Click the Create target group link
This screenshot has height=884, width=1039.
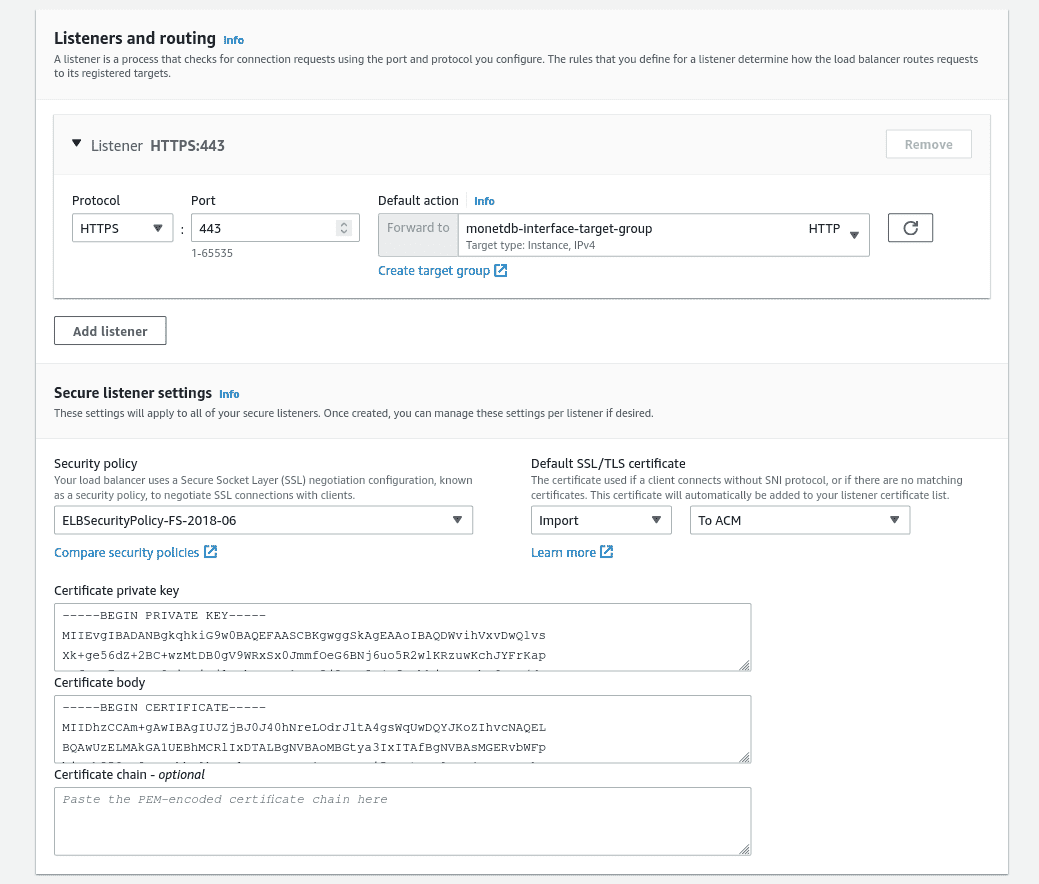pyautogui.click(x=443, y=270)
